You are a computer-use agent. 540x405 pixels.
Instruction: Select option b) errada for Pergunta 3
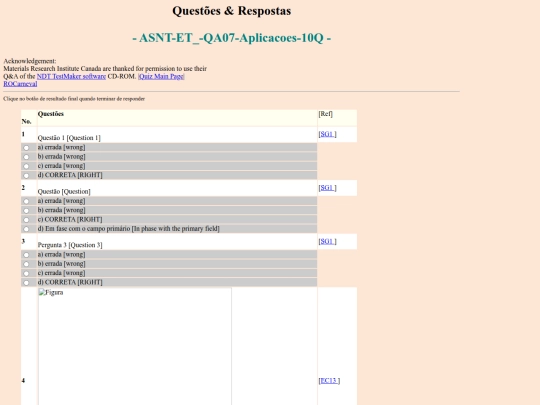pos(26,264)
